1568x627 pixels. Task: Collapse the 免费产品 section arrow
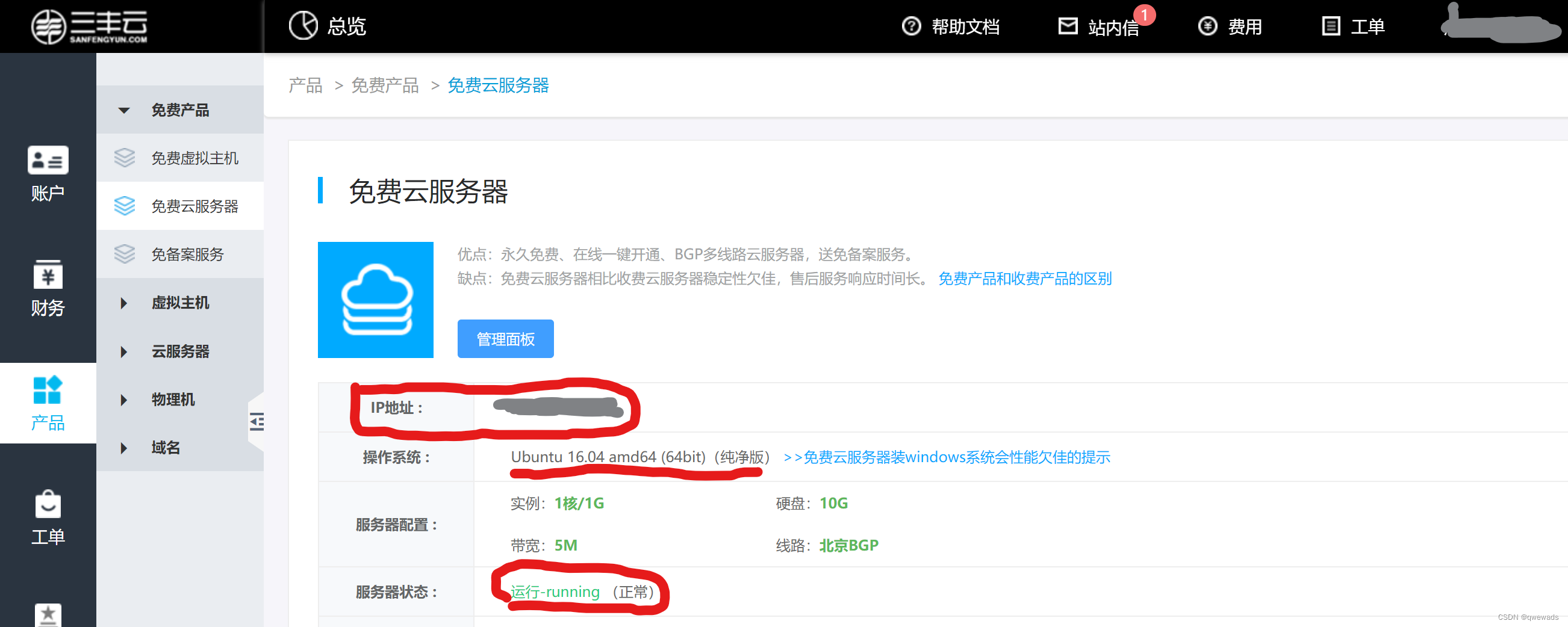[124, 111]
